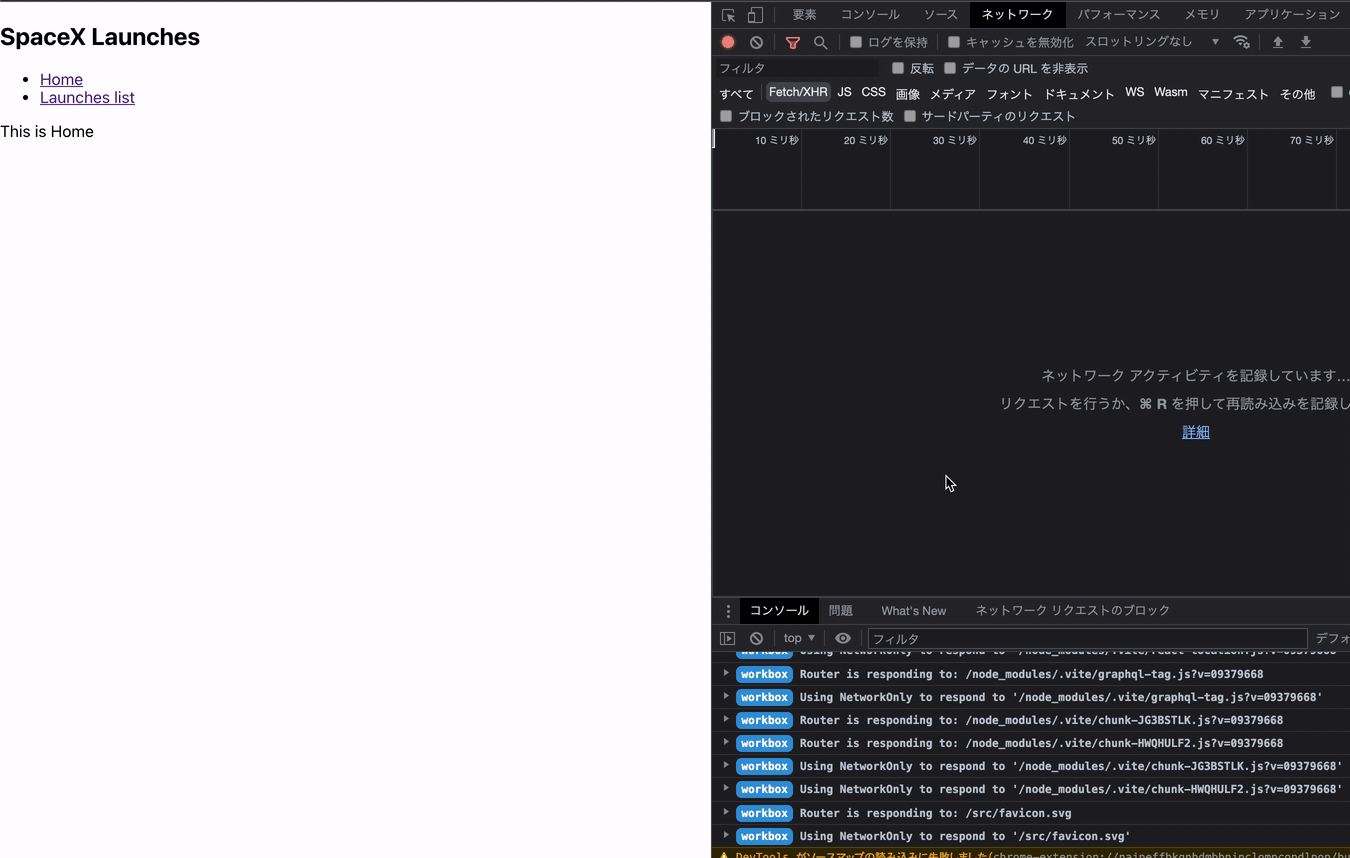The image size is (1350, 858).
Task: Filter requests by ドキュメント
Action: point(1079,93)
